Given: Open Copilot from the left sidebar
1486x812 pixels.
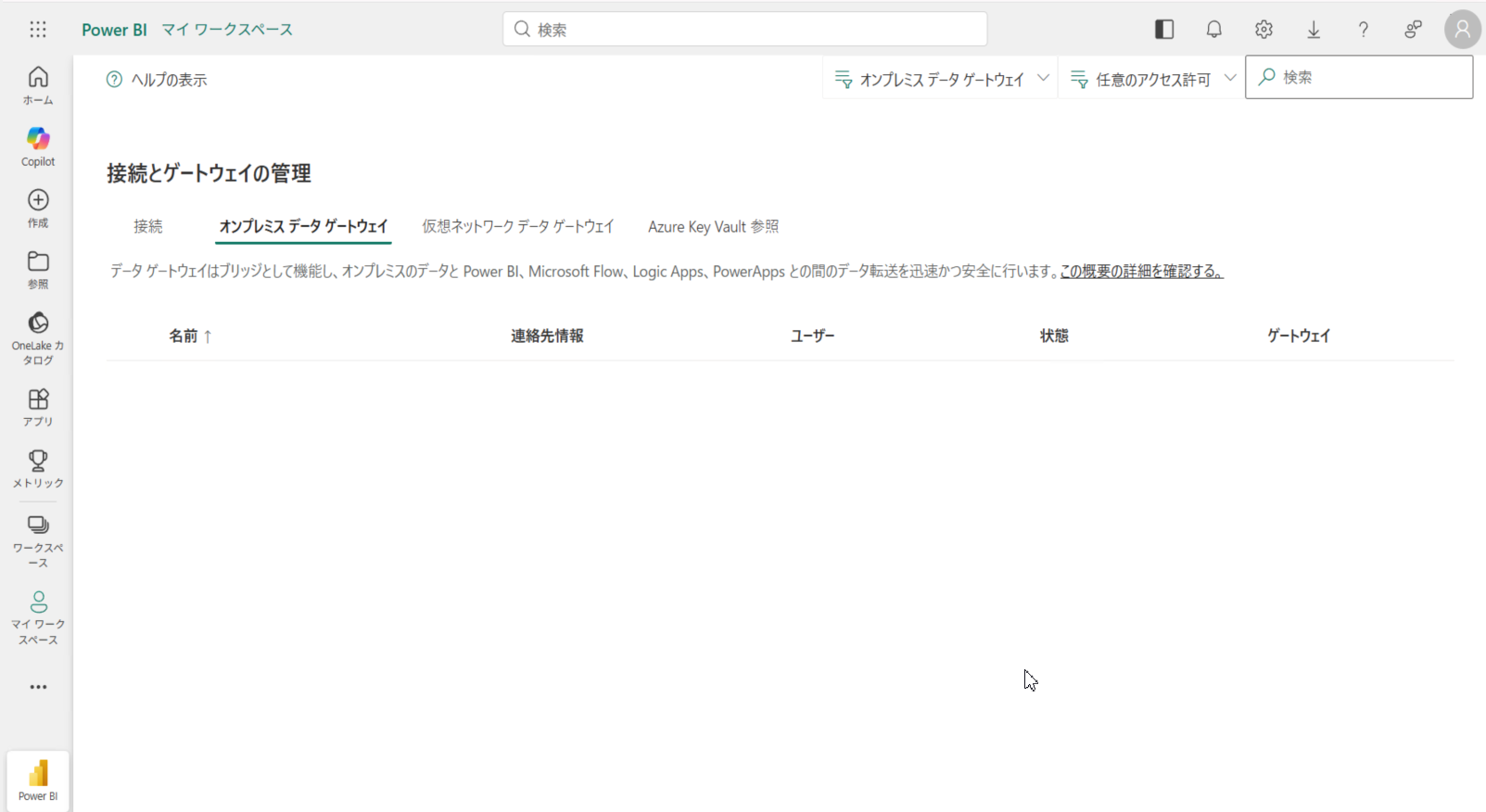Looking at the screenshot, I should tap(38, 146).
